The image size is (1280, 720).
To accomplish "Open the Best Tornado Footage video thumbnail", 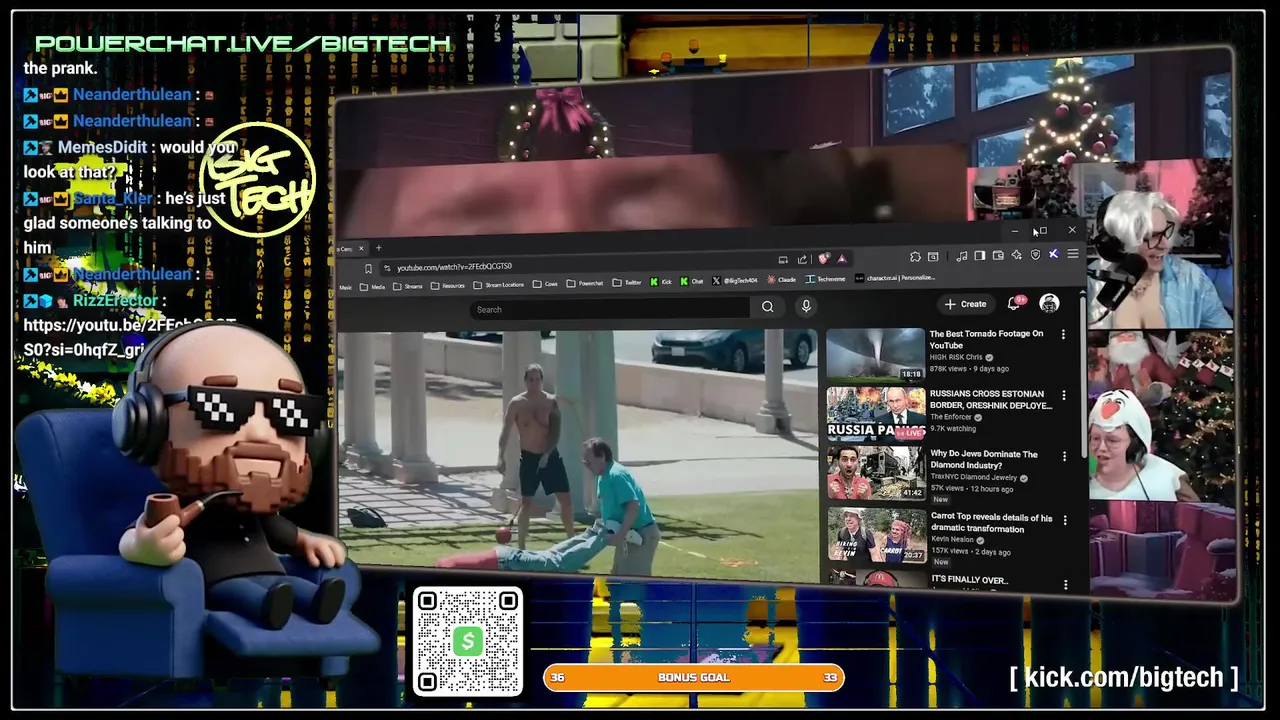I will pyautogui.click(x=875, y=354).
